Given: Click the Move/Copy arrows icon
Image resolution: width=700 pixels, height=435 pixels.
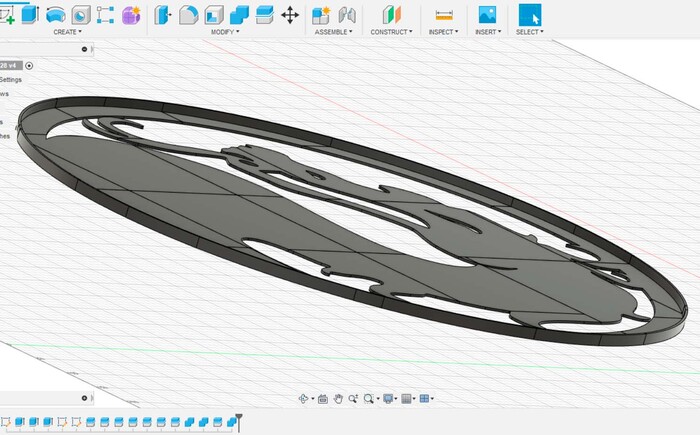Looking at the screenshot, I should (x=290, y=15).
